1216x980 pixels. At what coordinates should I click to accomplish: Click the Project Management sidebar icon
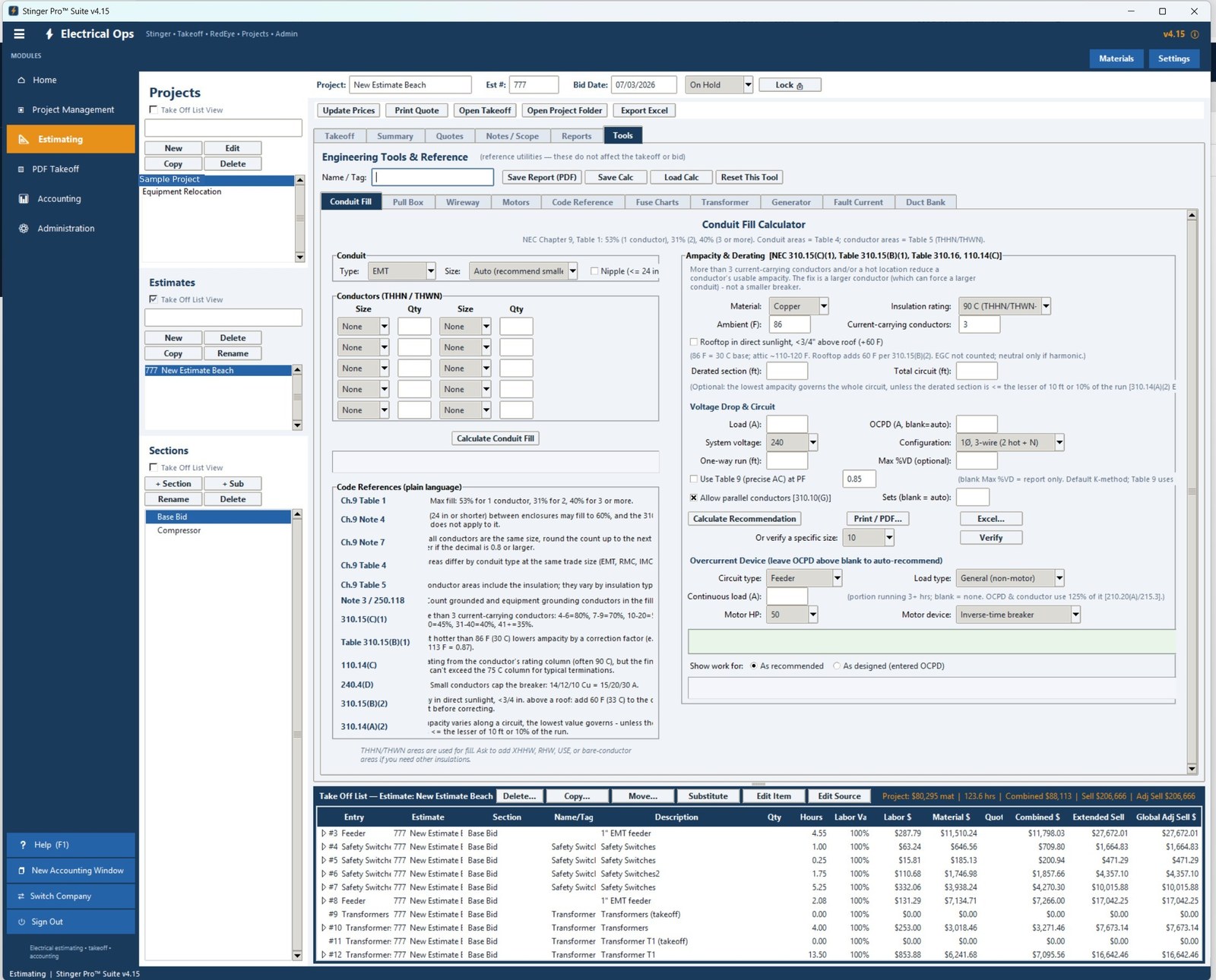[x=21, y=109]
